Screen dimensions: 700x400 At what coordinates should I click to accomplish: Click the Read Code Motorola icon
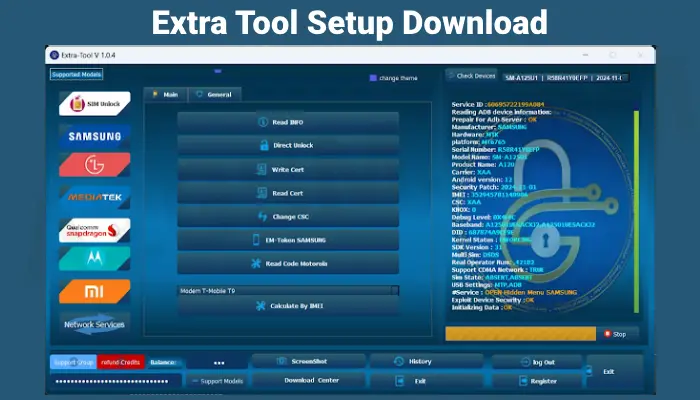pyautogui.click(x=256, y=263)
